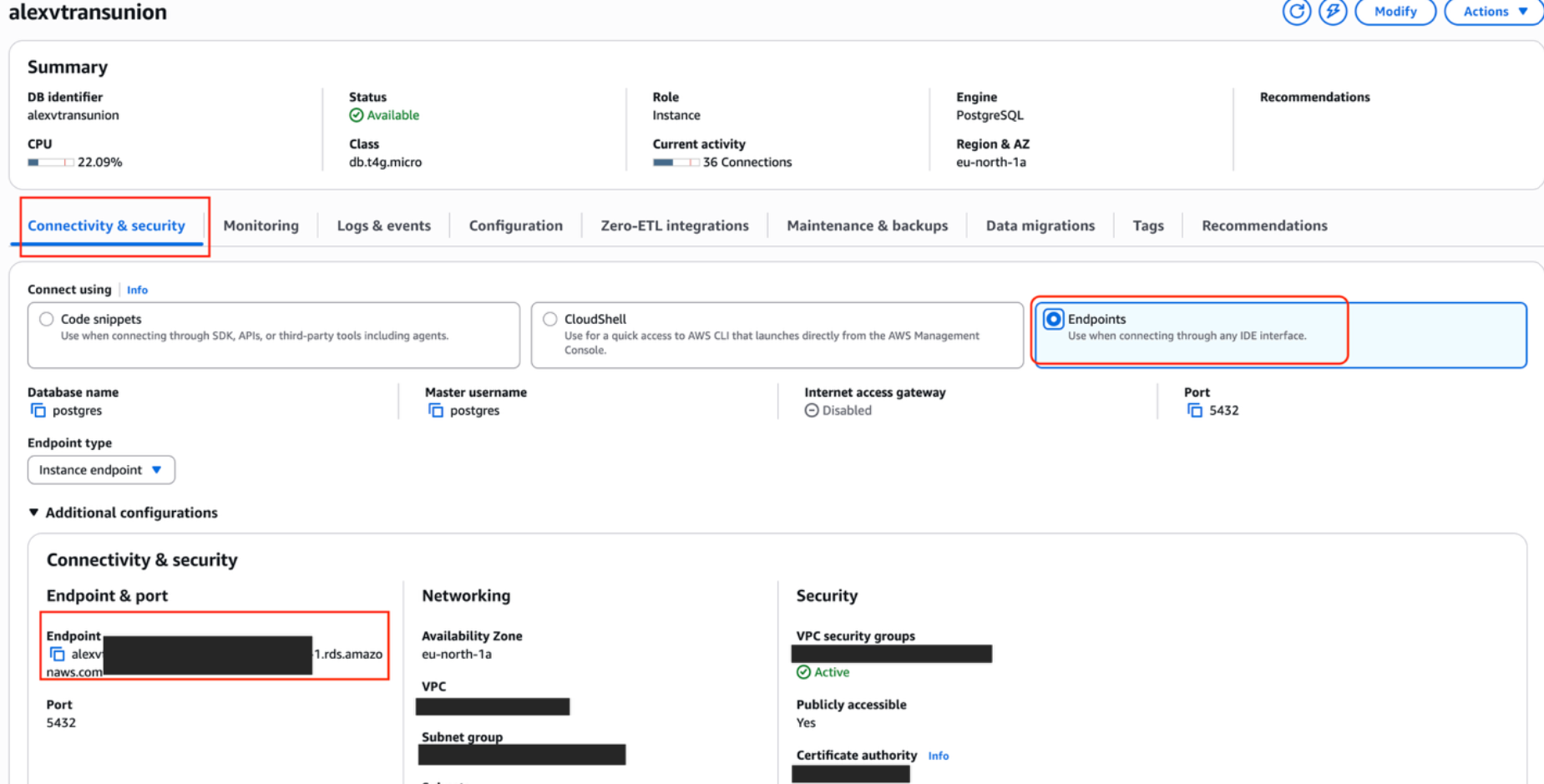
Task: Click the Availability Zone eu-north-1a value
Action: pyautogui.click(x=456, y=654)
